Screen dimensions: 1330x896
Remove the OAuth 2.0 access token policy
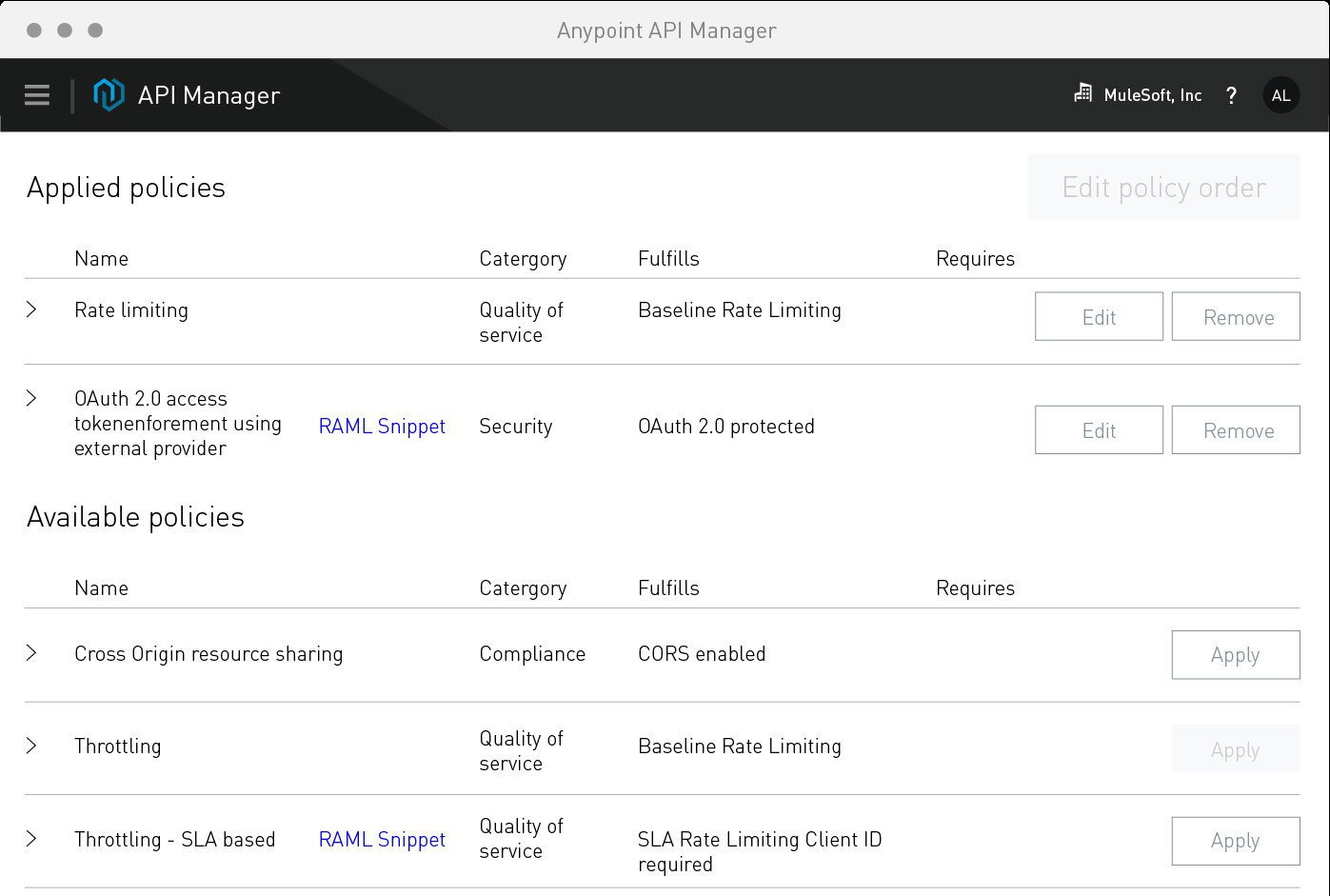click(1236, 429)
